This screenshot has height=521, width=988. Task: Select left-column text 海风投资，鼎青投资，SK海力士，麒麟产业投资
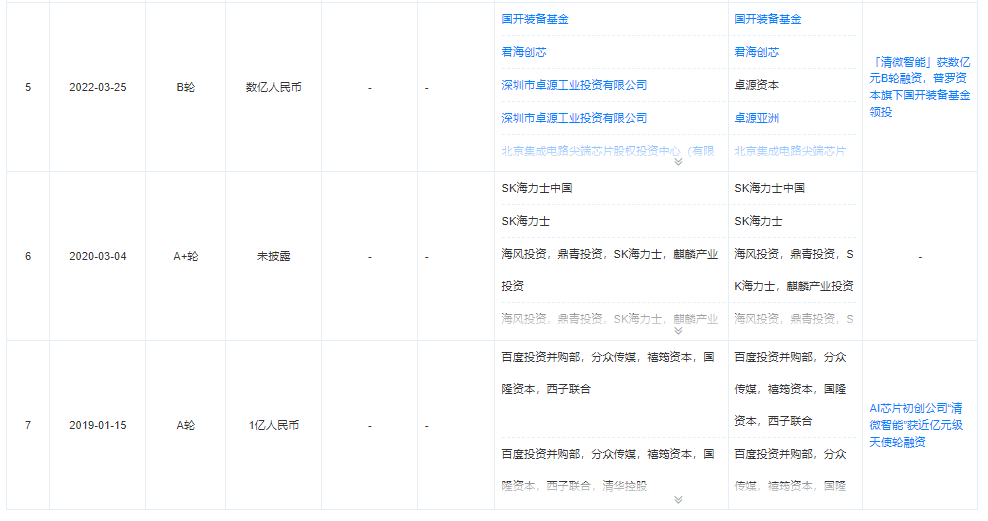coord(609,270)
